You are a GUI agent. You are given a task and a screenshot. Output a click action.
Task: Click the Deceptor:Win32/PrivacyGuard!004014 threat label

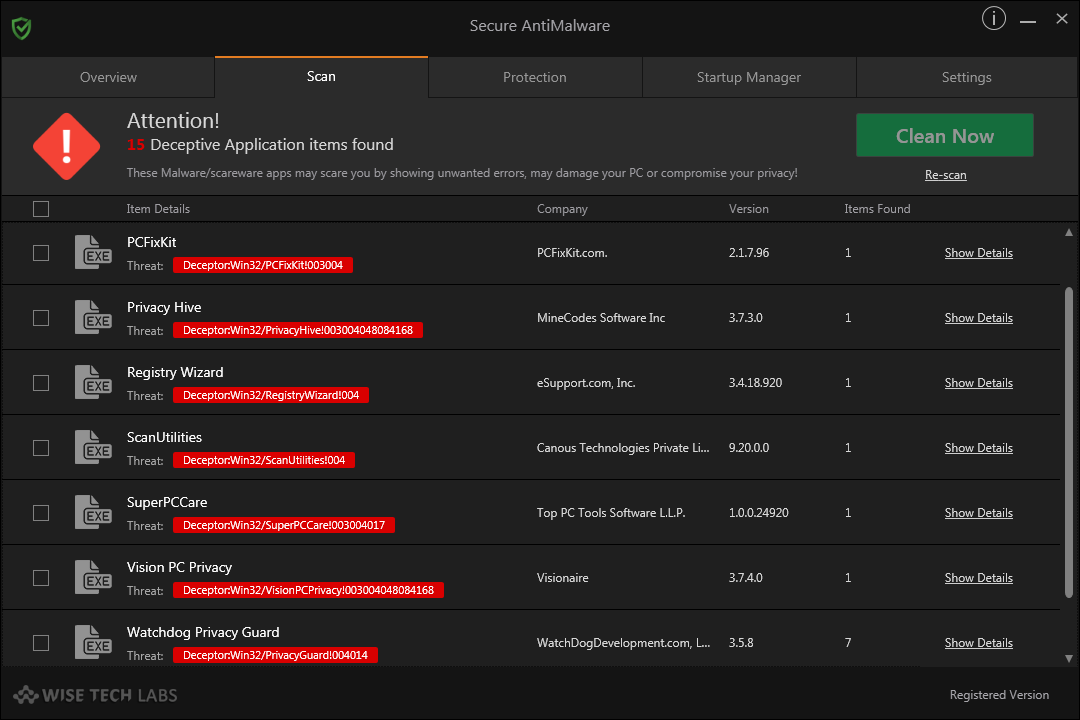tap(275, 655)
